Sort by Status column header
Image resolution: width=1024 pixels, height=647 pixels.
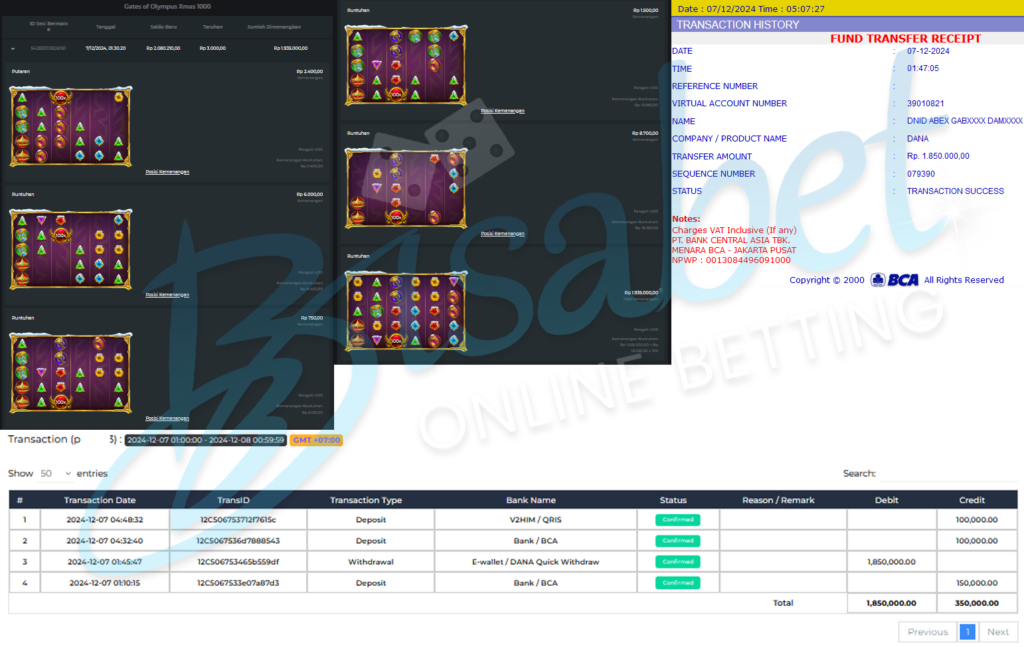(673, 500)
